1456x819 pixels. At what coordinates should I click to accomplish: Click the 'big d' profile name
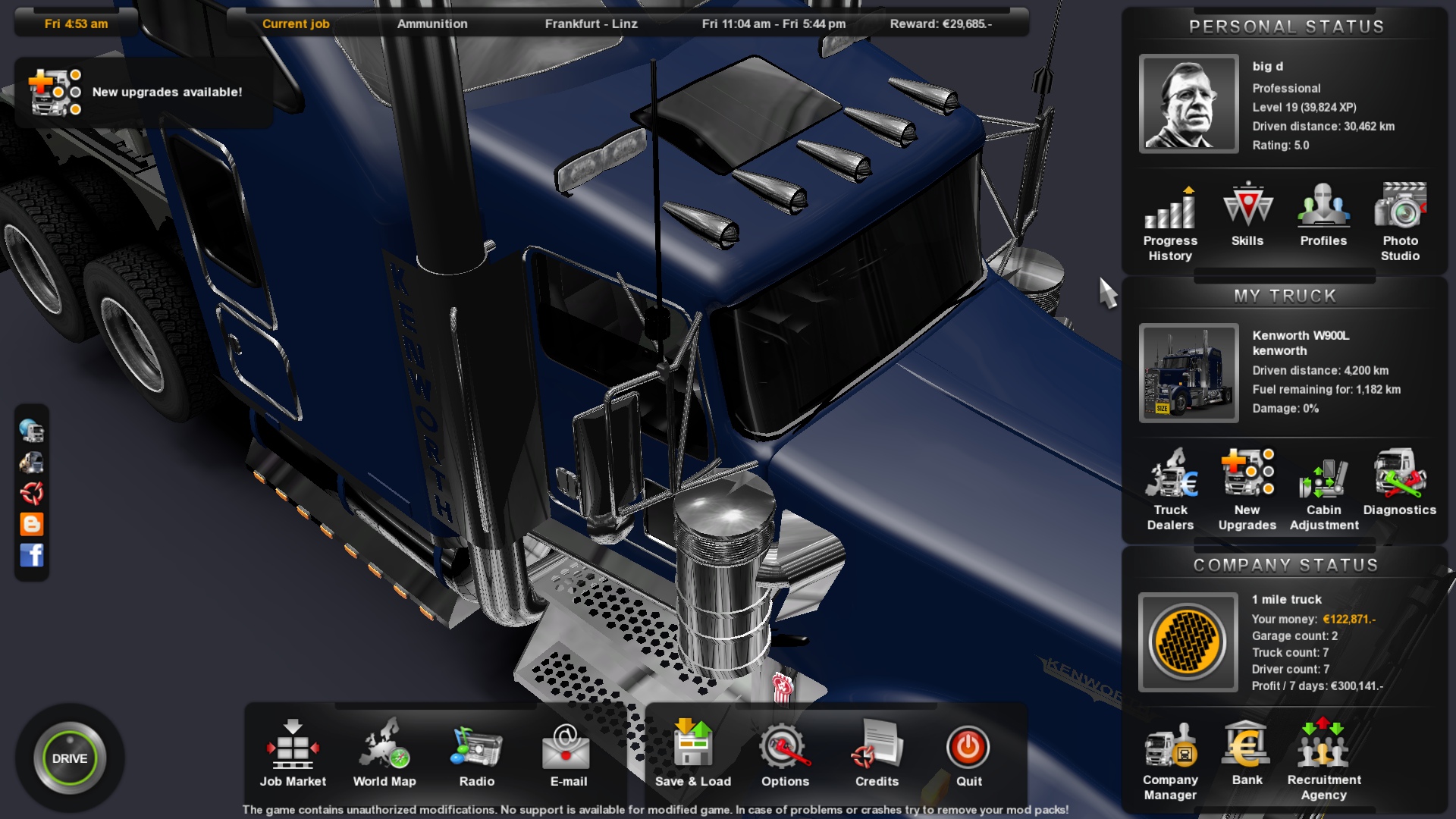(x=1268, y=66)
